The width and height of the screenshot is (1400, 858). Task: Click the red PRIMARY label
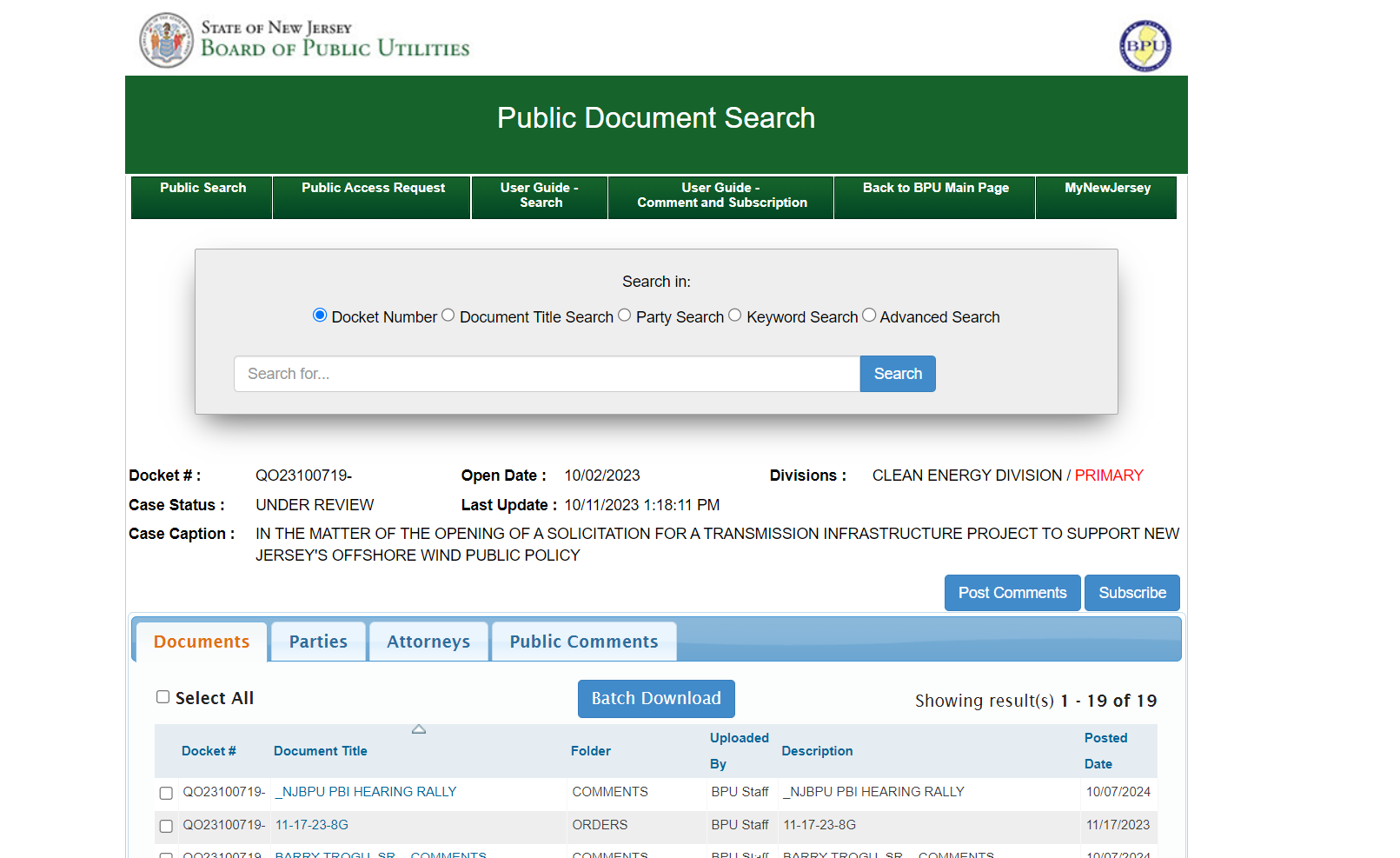pos(1109,476)
